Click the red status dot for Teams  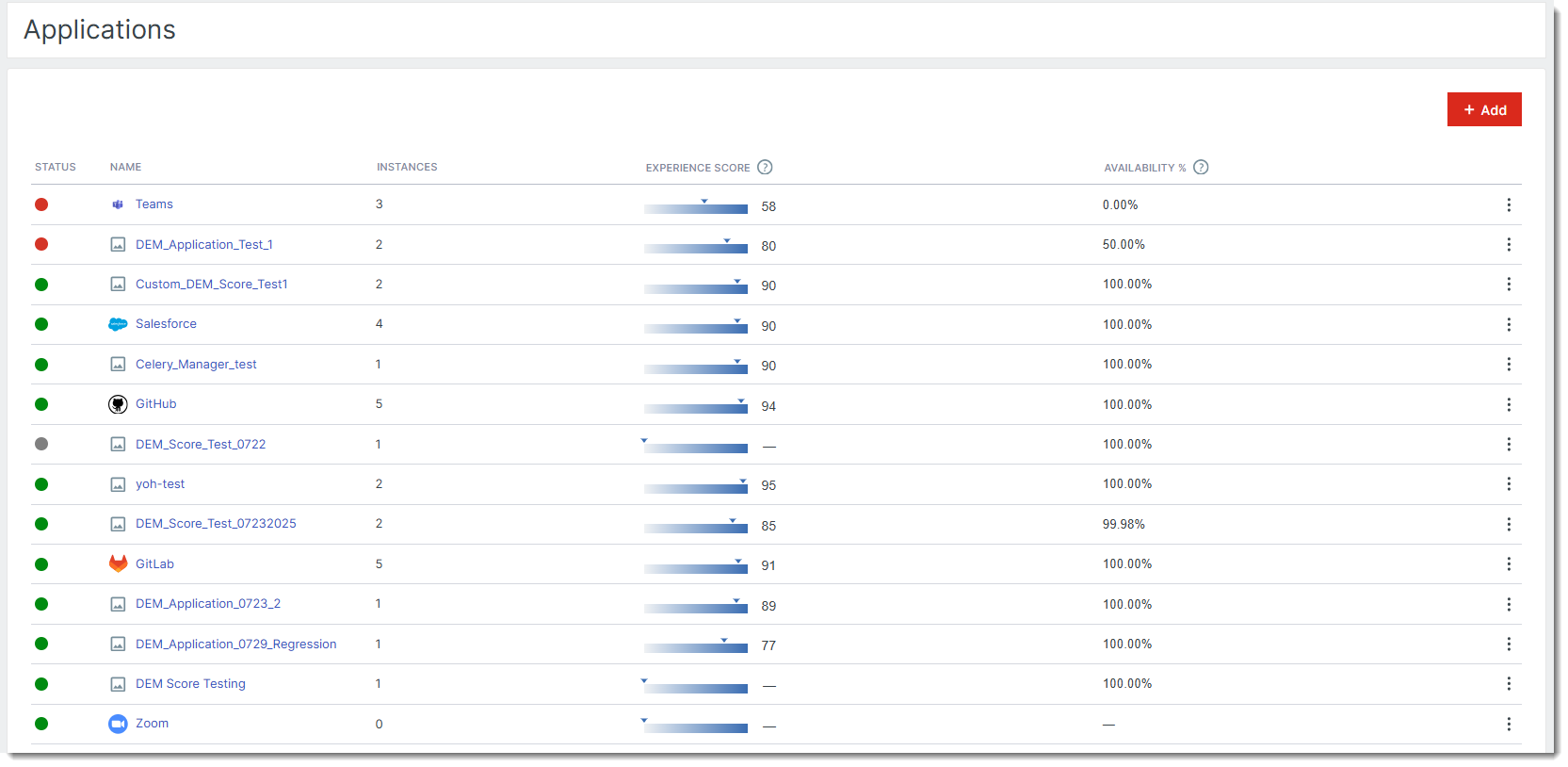(x=41, y=204)
